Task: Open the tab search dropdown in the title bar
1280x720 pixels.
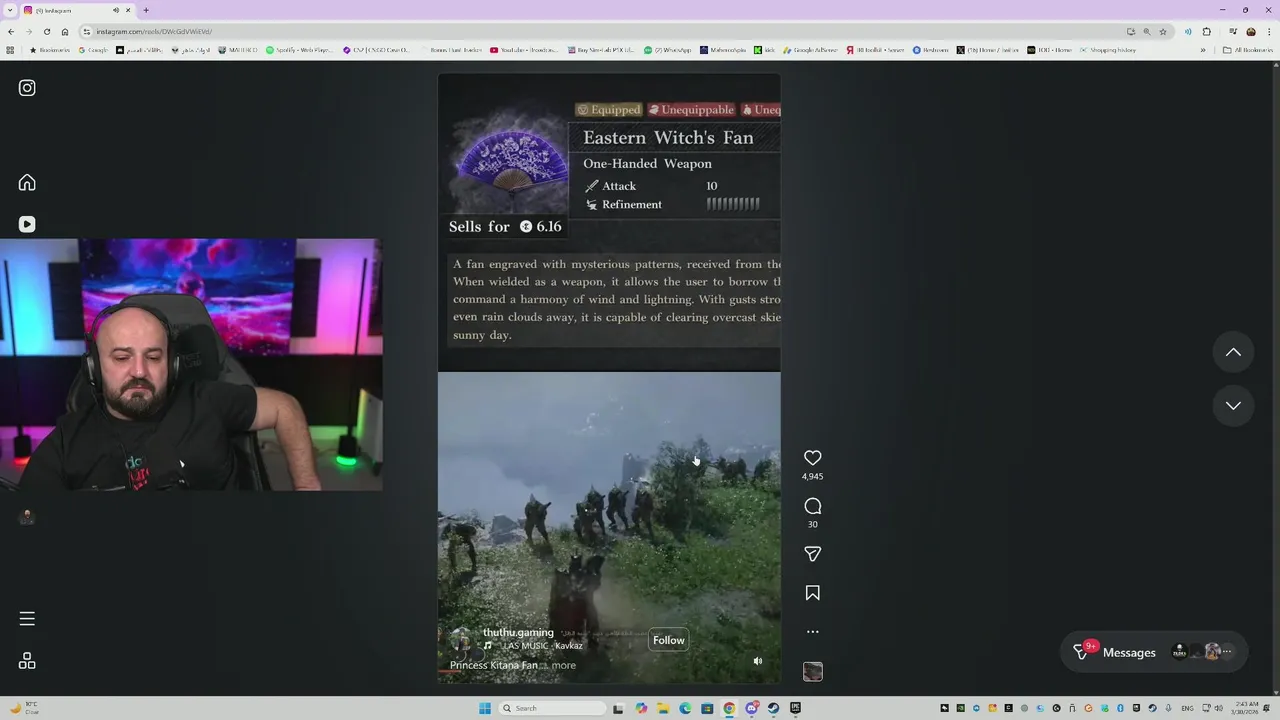Action: (x=10, y=10)
